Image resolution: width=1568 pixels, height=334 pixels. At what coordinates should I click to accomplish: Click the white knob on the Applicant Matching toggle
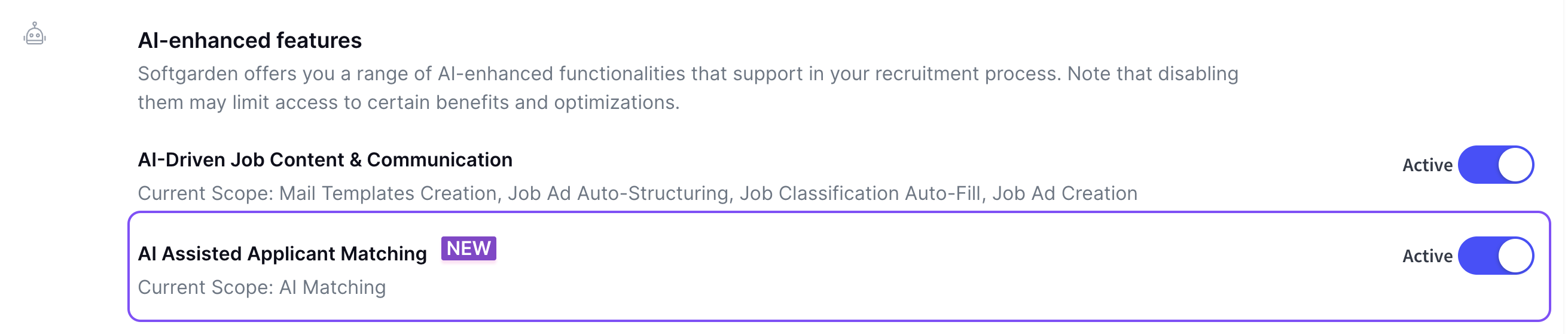1515,256
